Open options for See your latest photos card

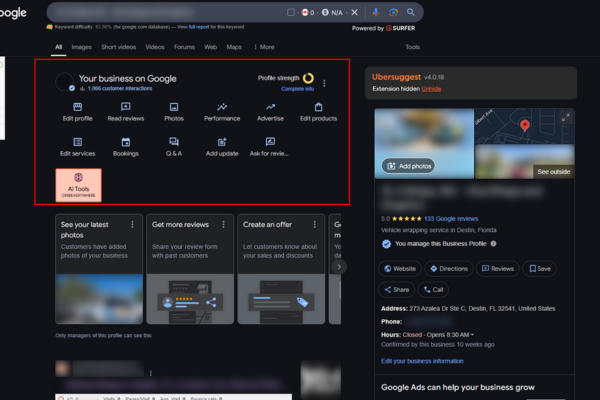pos(132,224)
